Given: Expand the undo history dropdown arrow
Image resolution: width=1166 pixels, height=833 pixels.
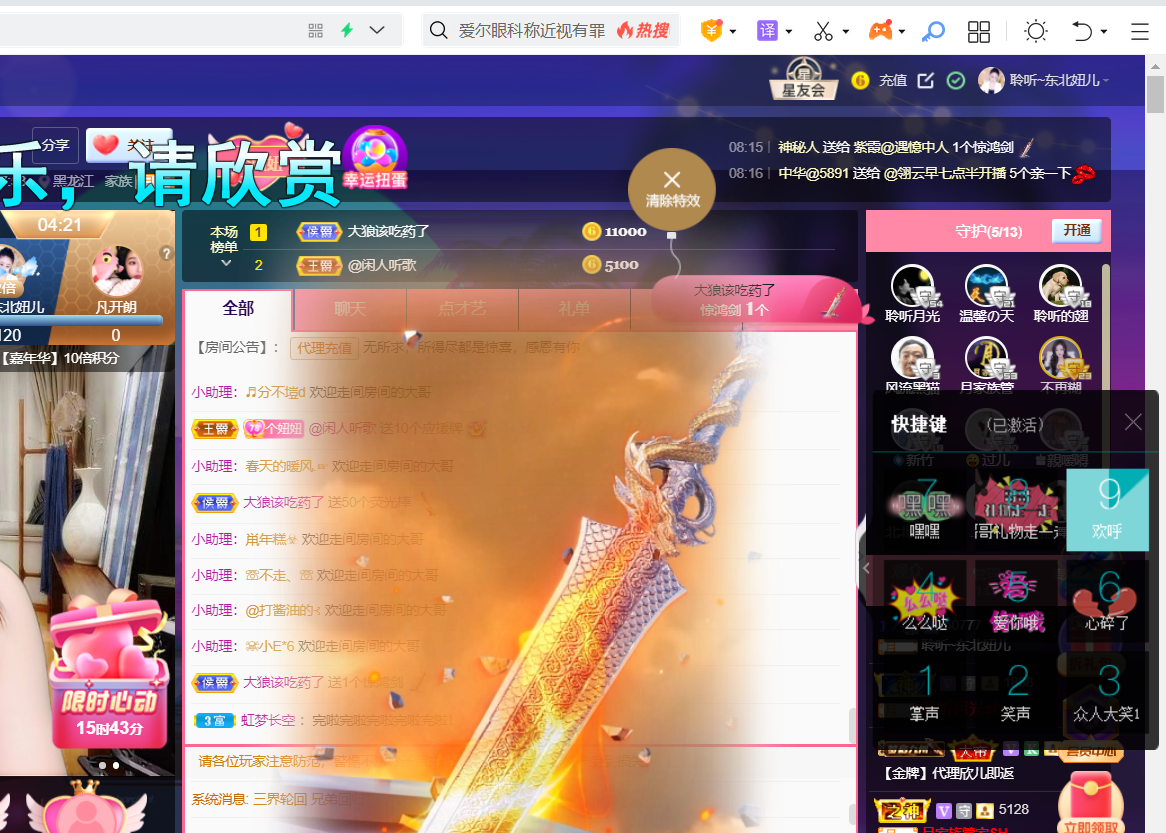Looking at the screenshot, I should click(x=1104, y=31).
